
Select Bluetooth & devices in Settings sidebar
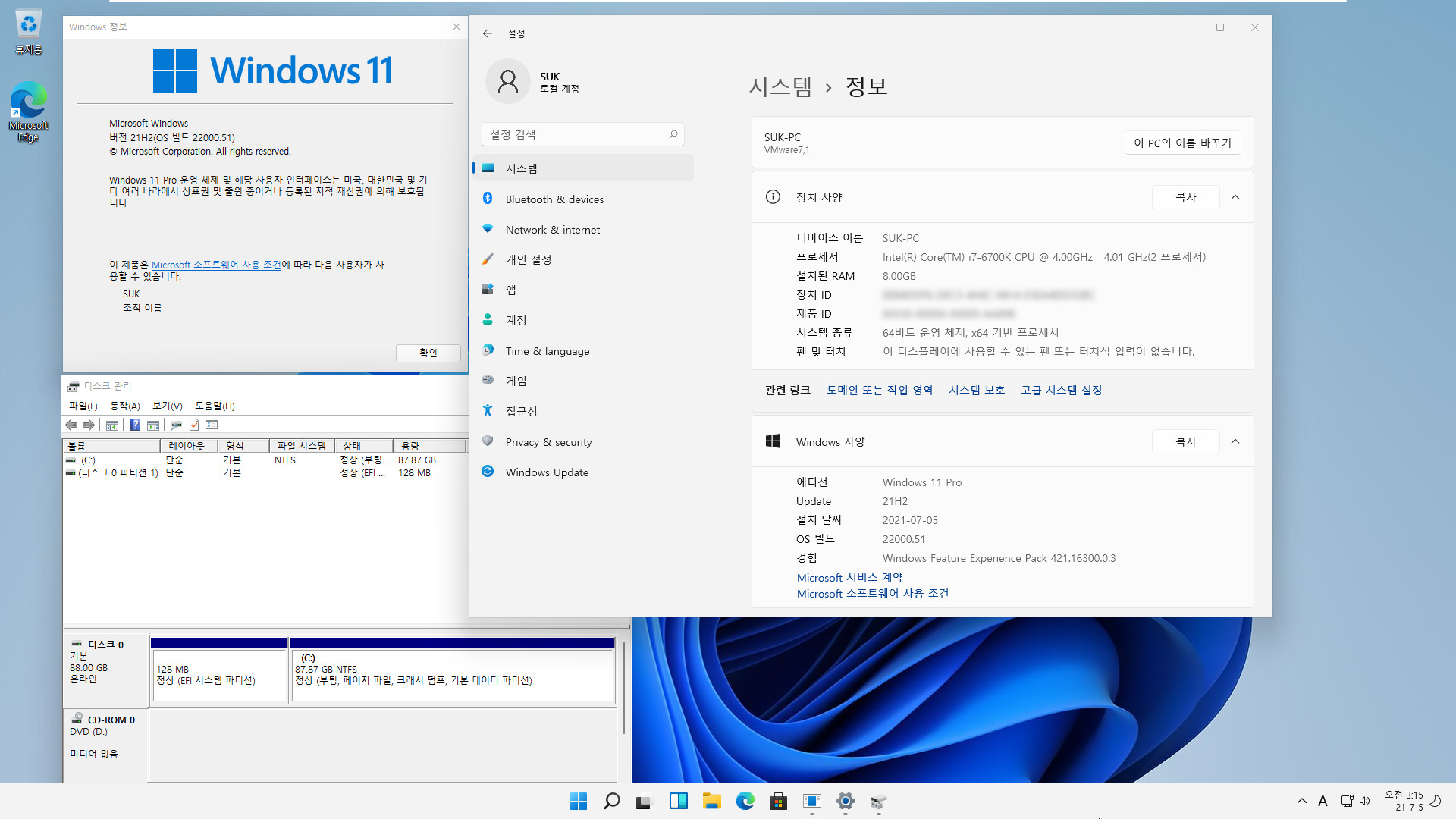pos(583,199)
